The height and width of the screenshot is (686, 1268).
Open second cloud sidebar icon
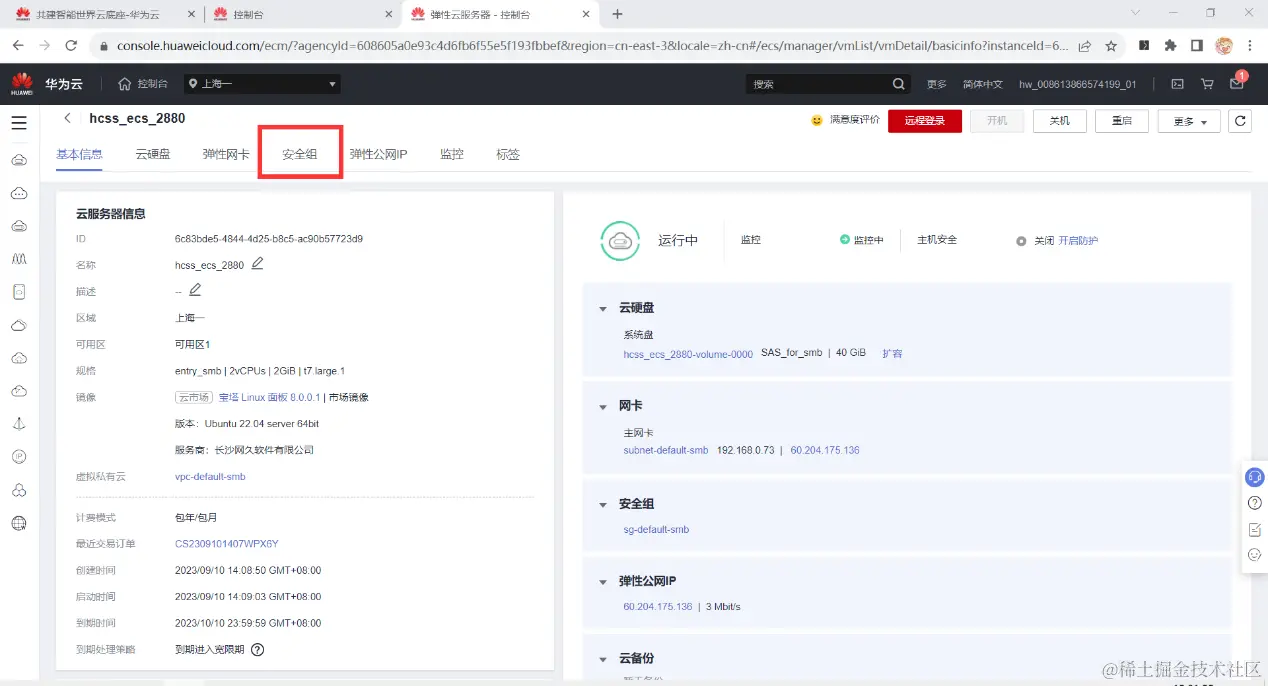(19, 193)
